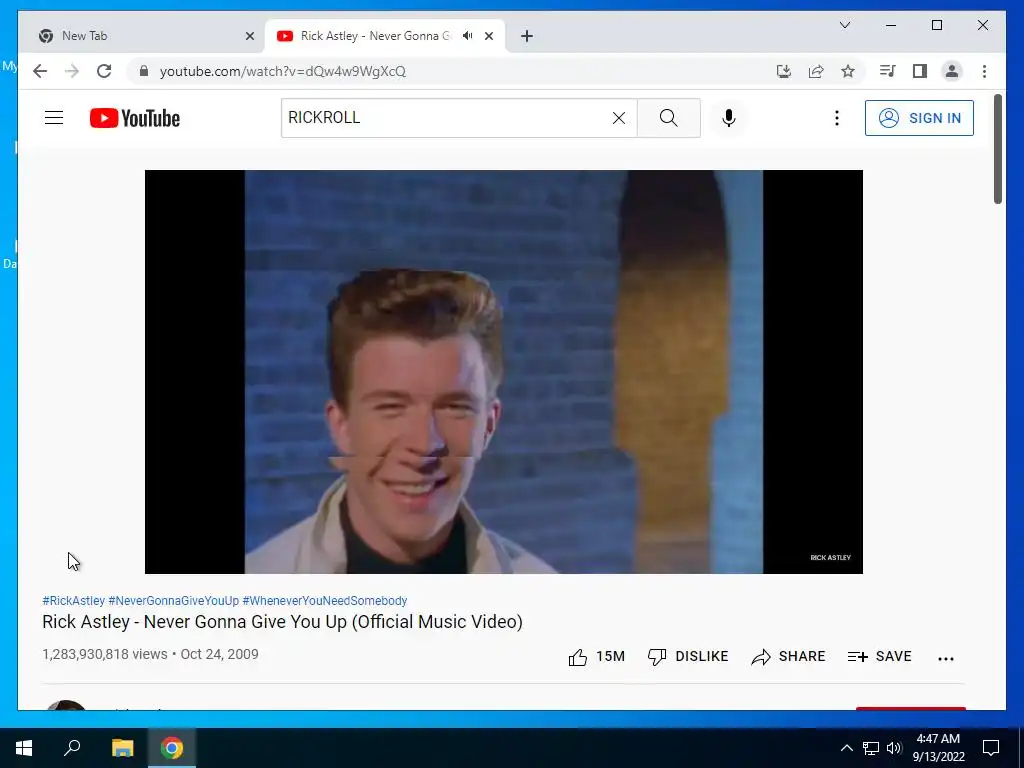Image resolution: width=1024 pixels, height=768 pixels.
Task: Open Chrome's three-dot menu
Action: [984, 71]
